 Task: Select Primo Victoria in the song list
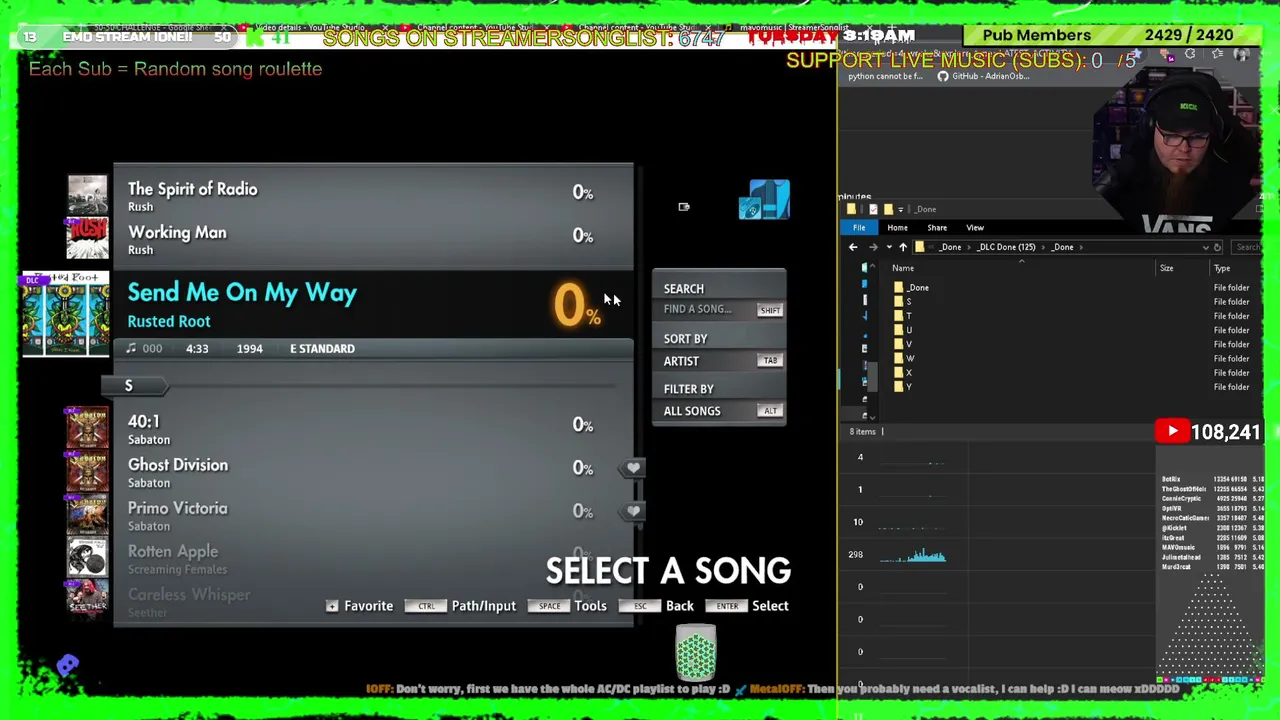tap(373, 514)
